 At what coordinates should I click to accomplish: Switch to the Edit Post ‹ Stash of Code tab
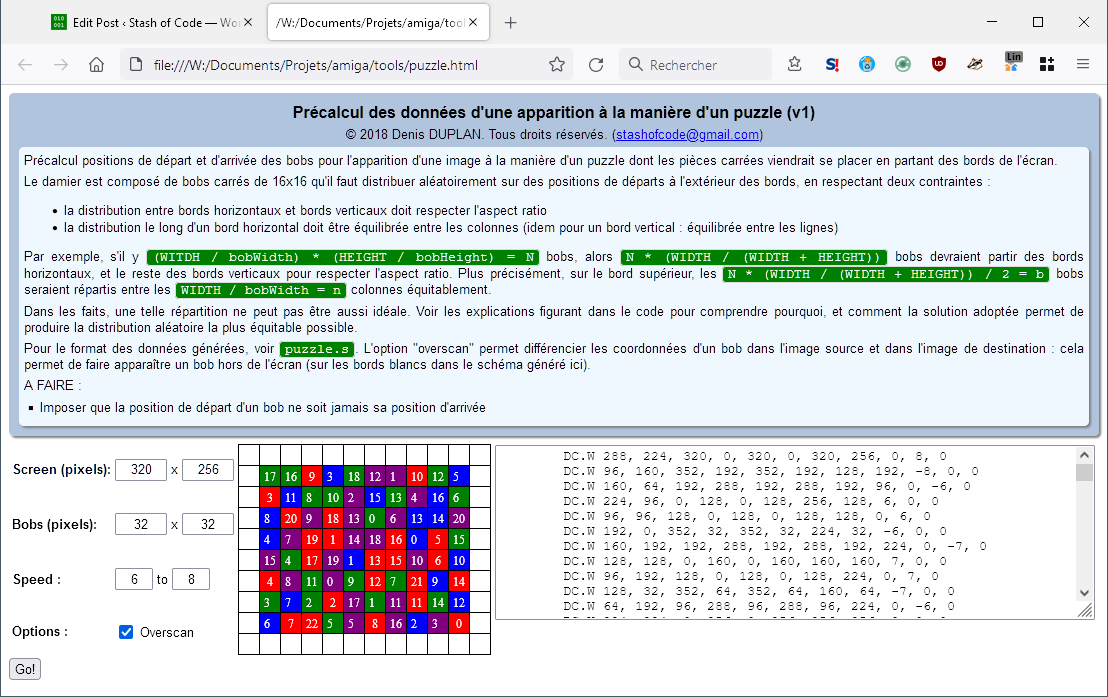(x=152, y=23)
